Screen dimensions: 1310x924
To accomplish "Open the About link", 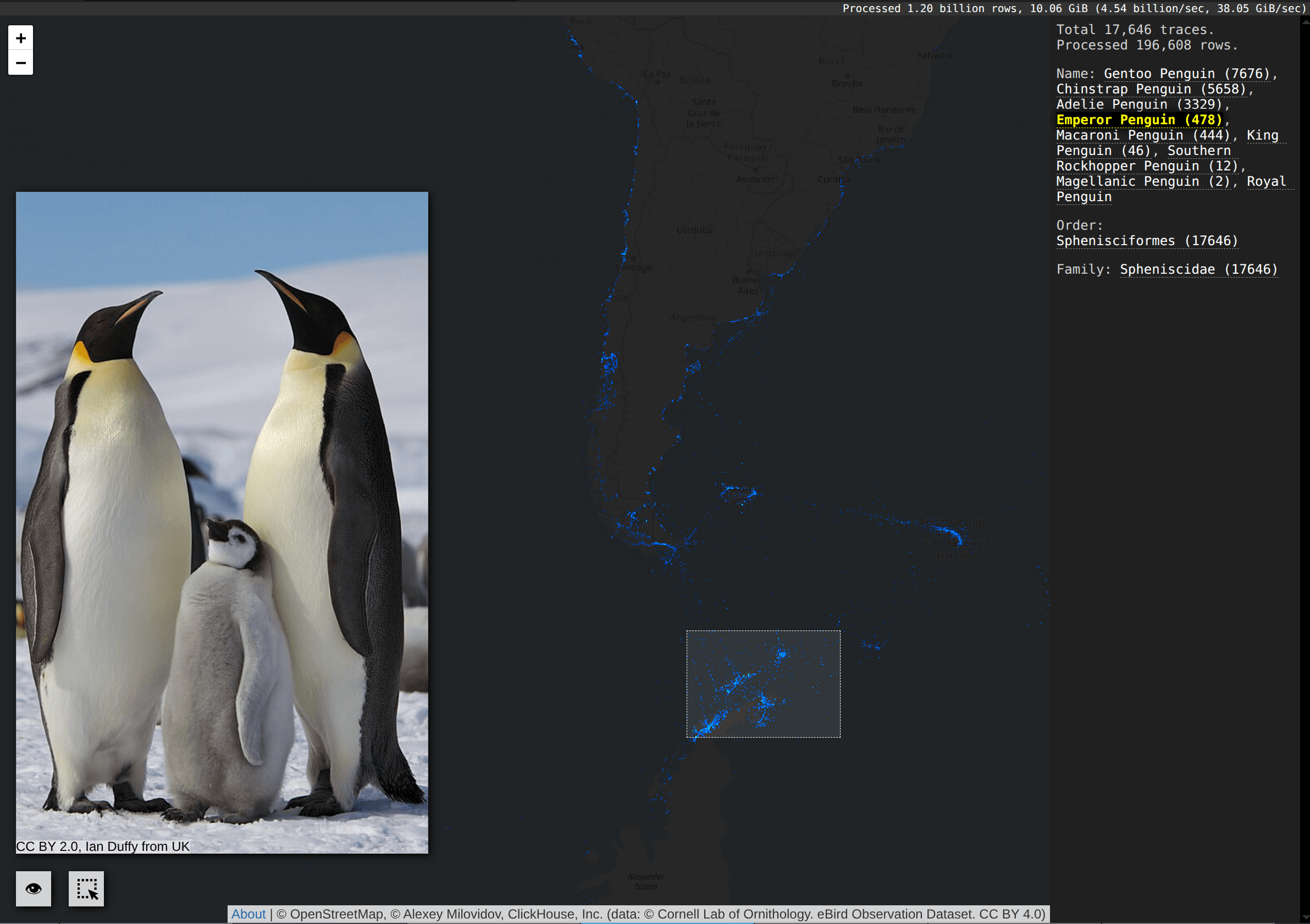I will coord(248,914).
